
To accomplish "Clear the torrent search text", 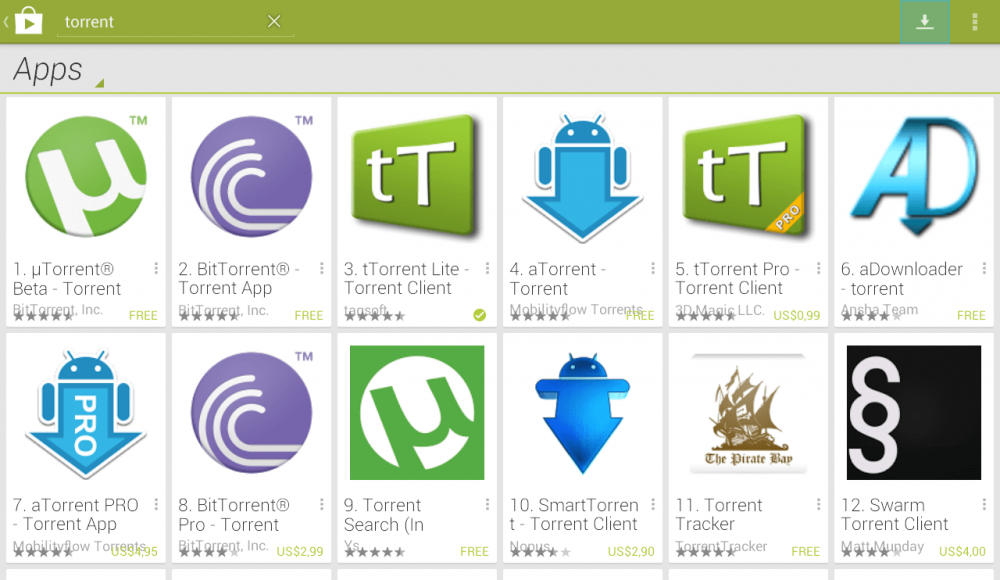I will point(274,21).
